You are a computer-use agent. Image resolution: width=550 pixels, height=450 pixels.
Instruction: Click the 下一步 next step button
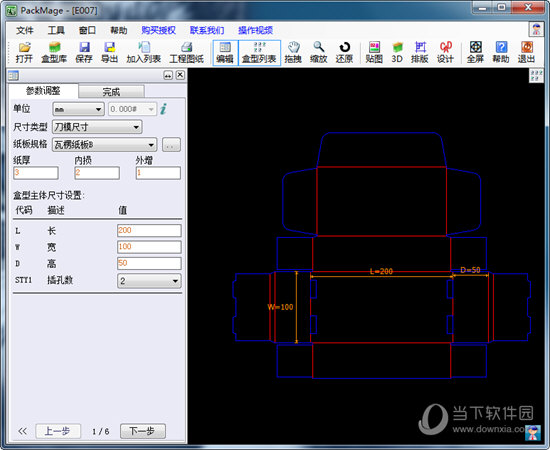(x=142, y=431)
